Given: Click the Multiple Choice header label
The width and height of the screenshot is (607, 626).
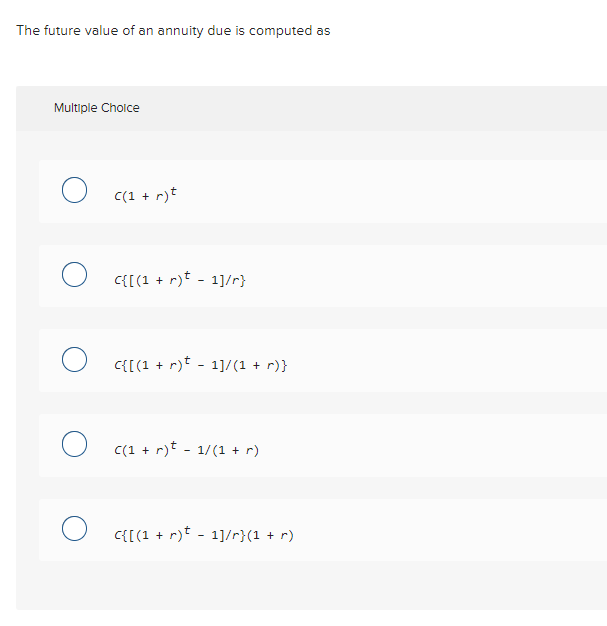Looking at the screenshot, I should tap(97, 108).
